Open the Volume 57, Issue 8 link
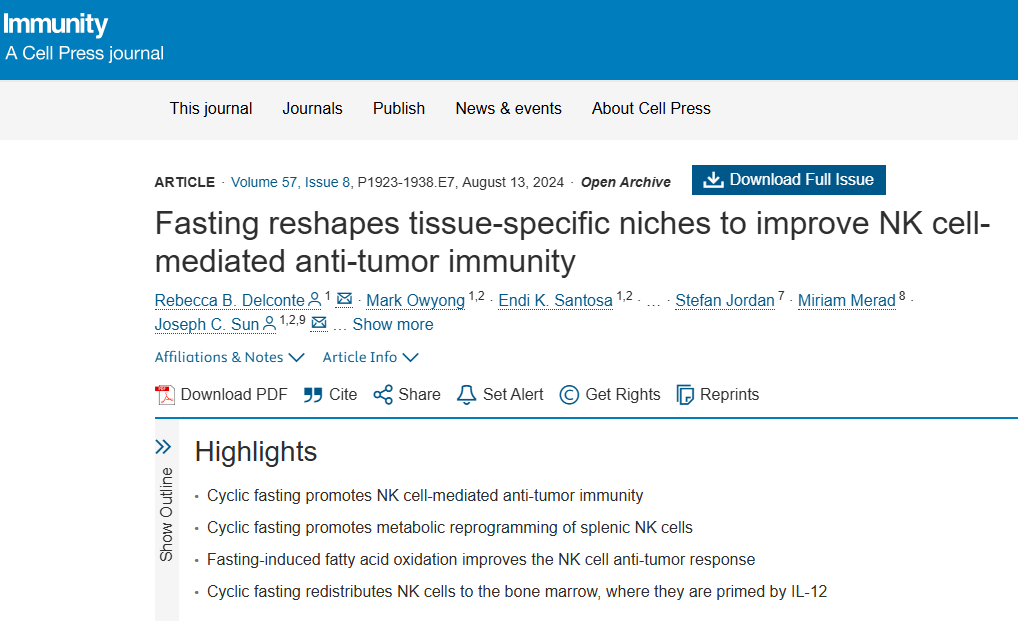Screen dimensions: 1018x621 click(290, 182)
